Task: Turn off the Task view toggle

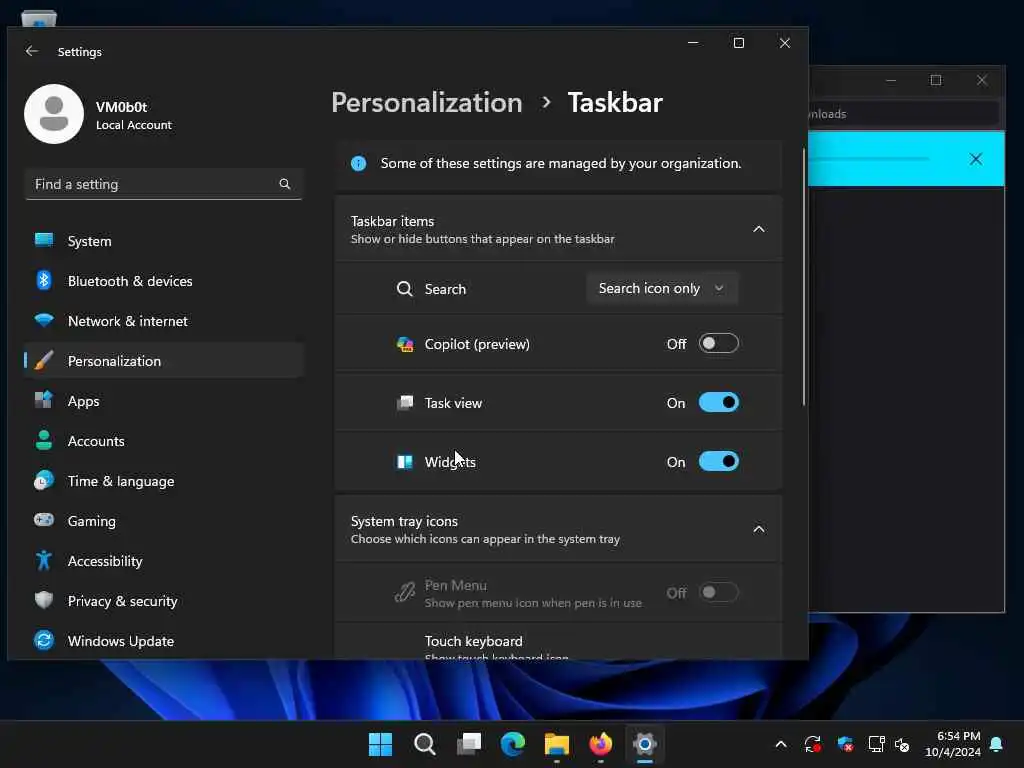Action: point(718,402)
